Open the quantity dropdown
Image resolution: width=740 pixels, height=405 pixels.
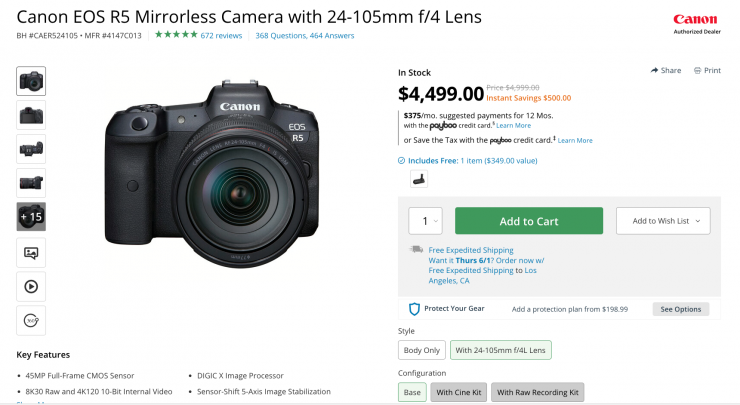coord(425,221)
